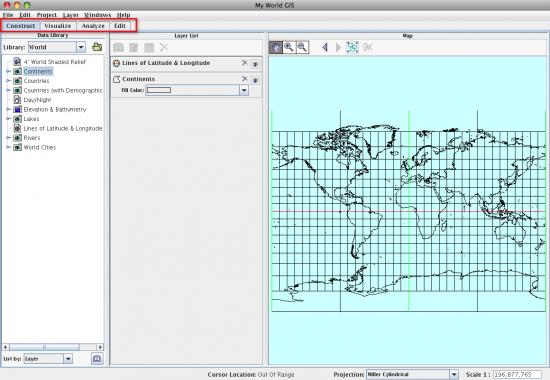The image size is (550, 380).
Task: Click the book icon beside List by
Action: pyautogui.click(x=97, y=359)
